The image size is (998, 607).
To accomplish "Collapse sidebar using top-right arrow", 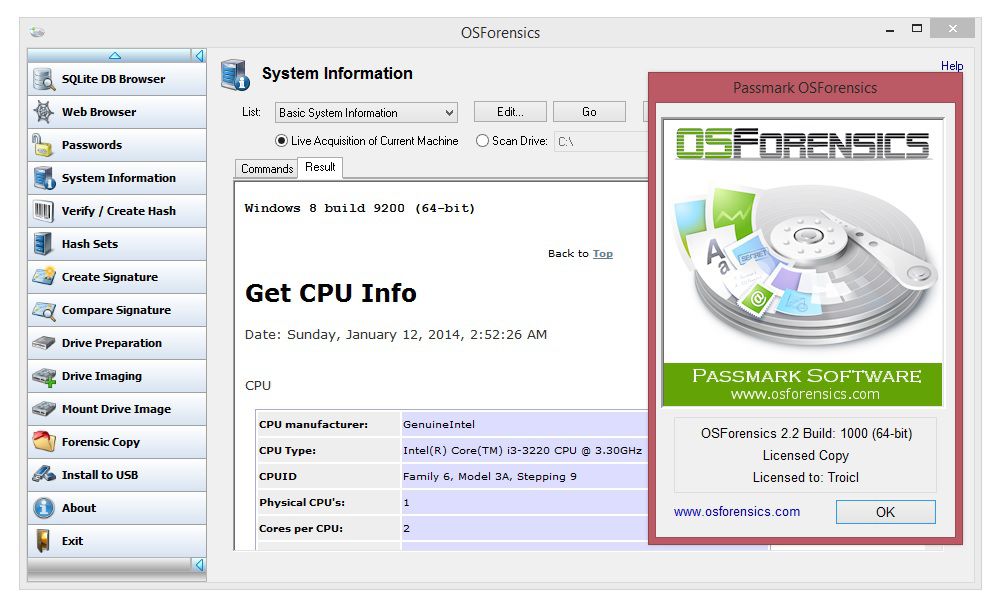I will (x=199, y=56).
